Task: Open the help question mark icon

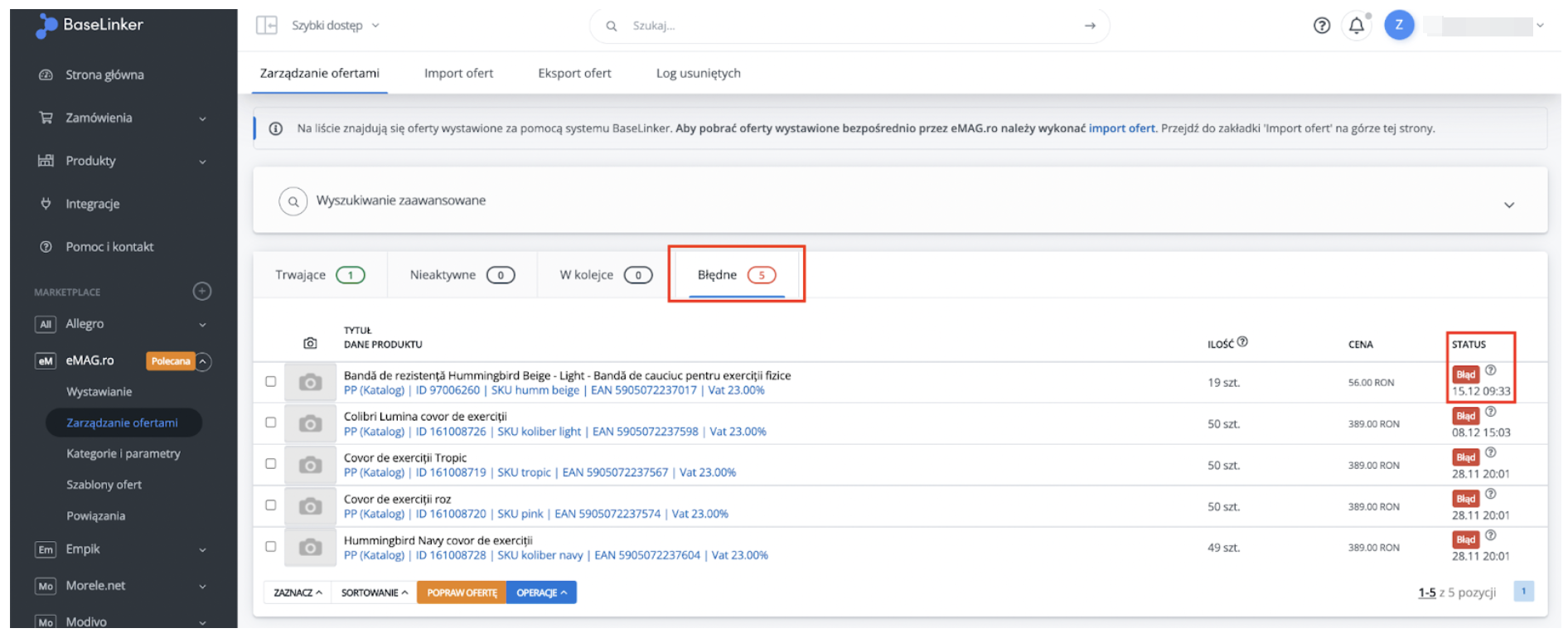Action: [x=1322, y=26]
